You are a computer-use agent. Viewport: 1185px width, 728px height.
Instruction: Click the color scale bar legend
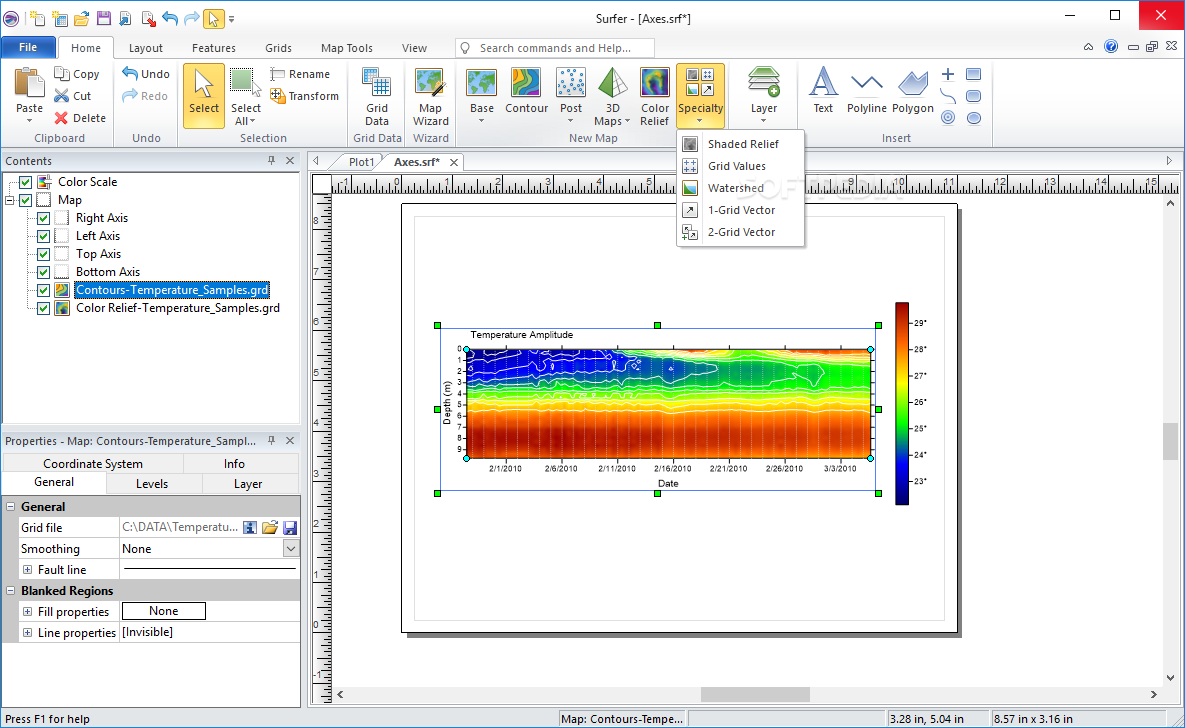(902, 403)
